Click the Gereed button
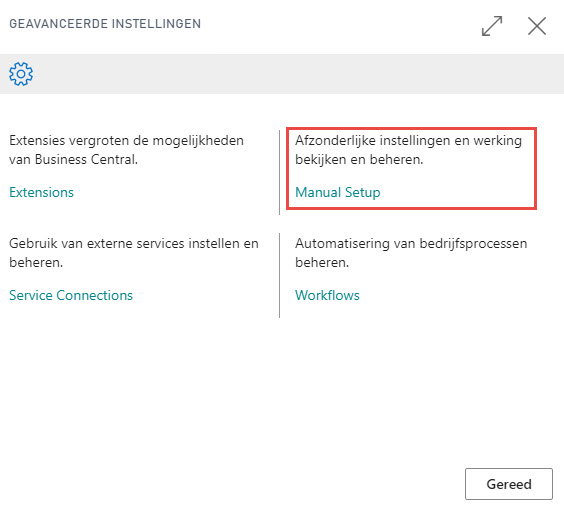Viewport: 564px width, 507px height. [509, 484]
